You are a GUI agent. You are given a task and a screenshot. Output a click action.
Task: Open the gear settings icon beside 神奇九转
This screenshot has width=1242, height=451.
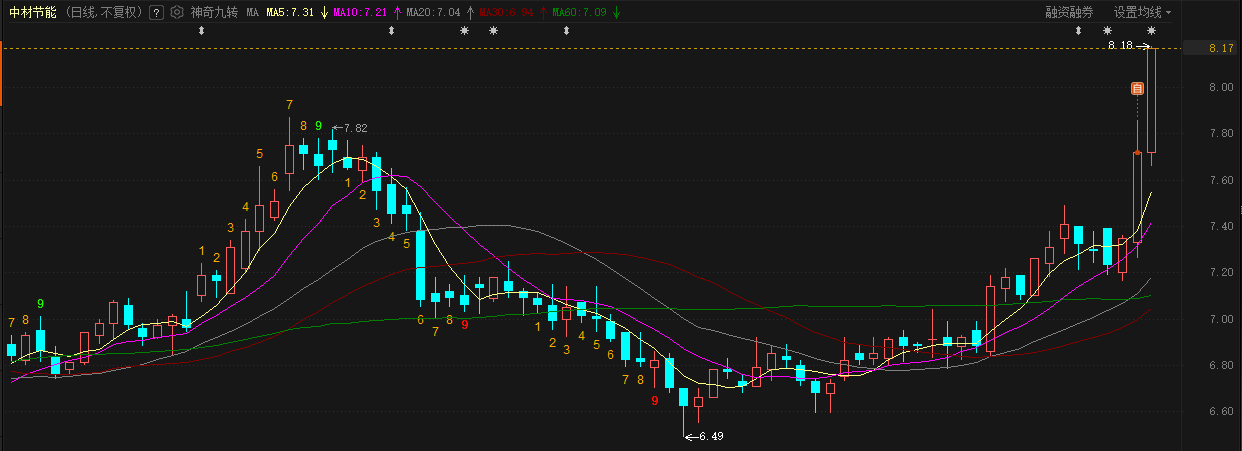177,13
